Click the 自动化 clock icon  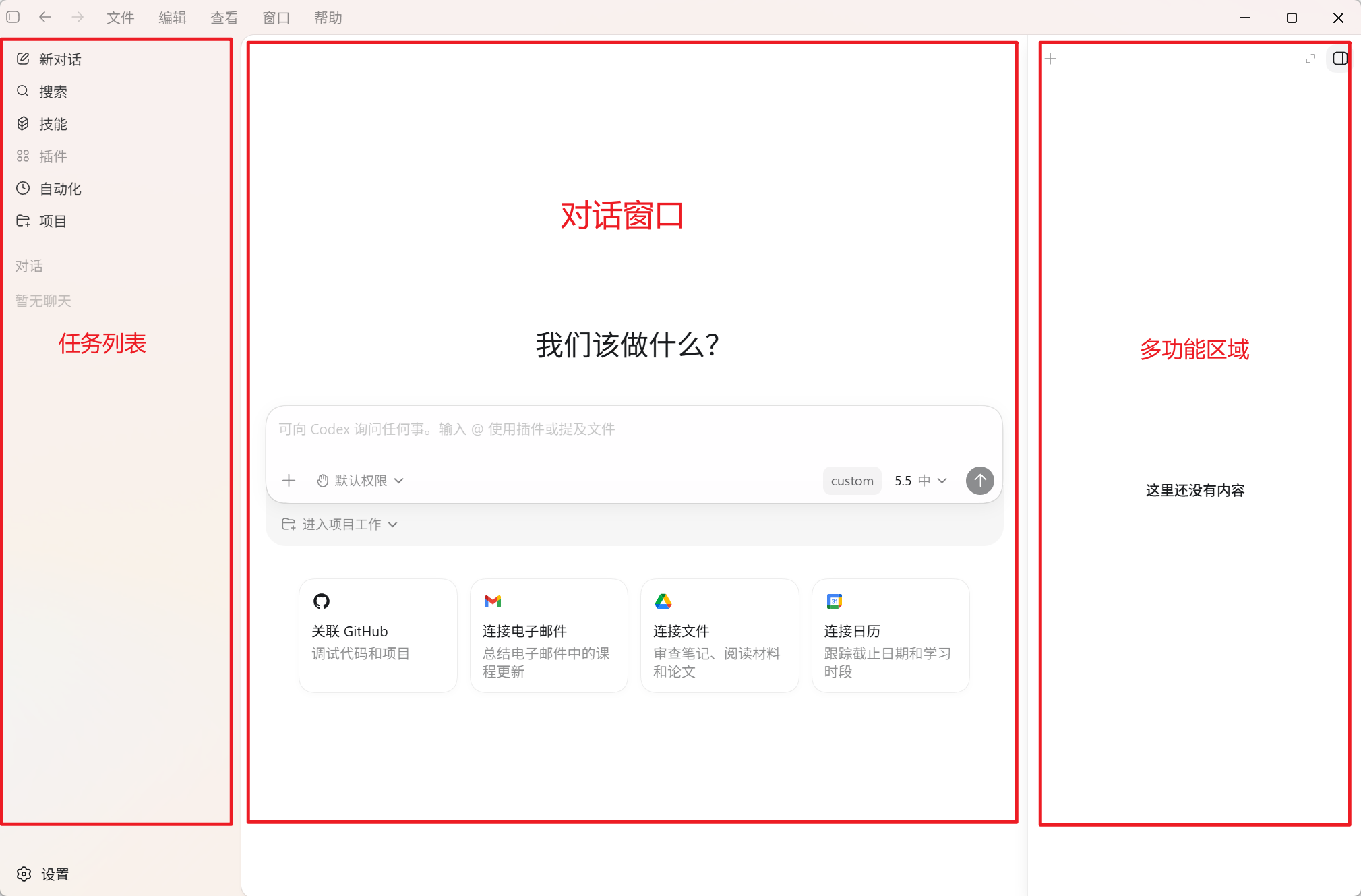(x=23, y=188)
